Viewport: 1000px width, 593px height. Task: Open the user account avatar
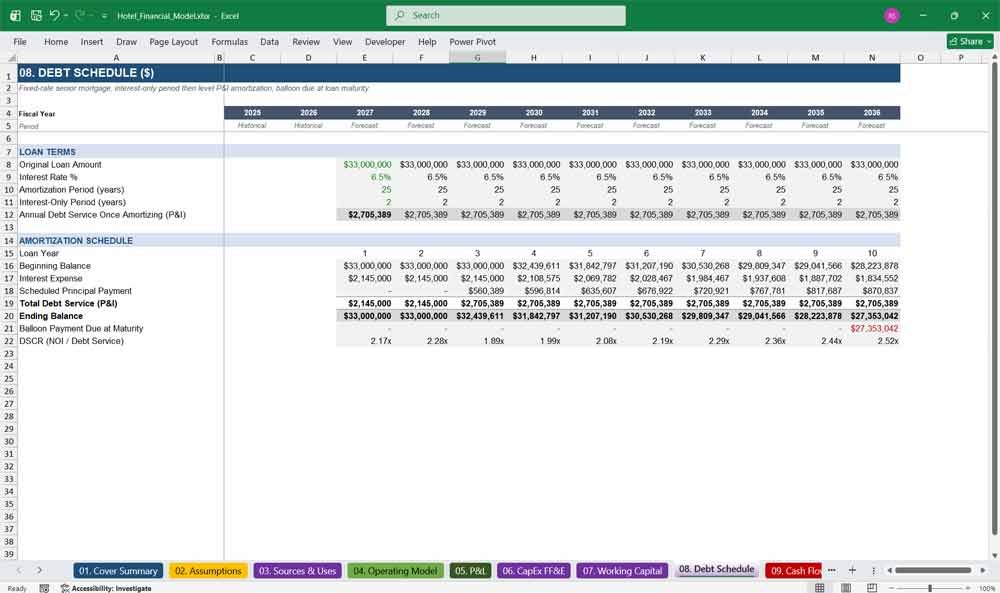(892, 15)
